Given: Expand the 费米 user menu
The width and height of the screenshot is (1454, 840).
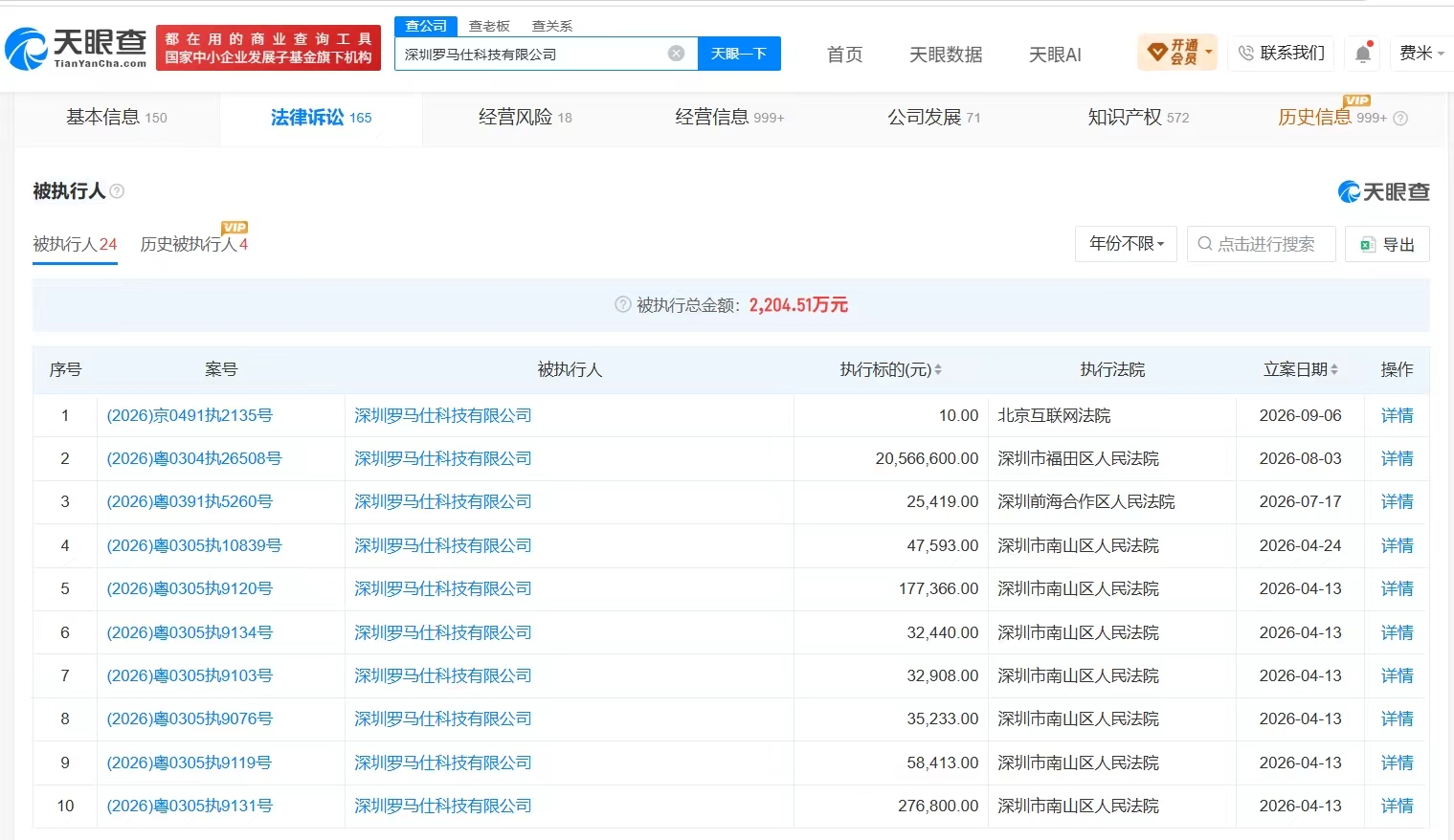Looking at the screenshot, I should pyautogui.click(x=1421, y=54).
